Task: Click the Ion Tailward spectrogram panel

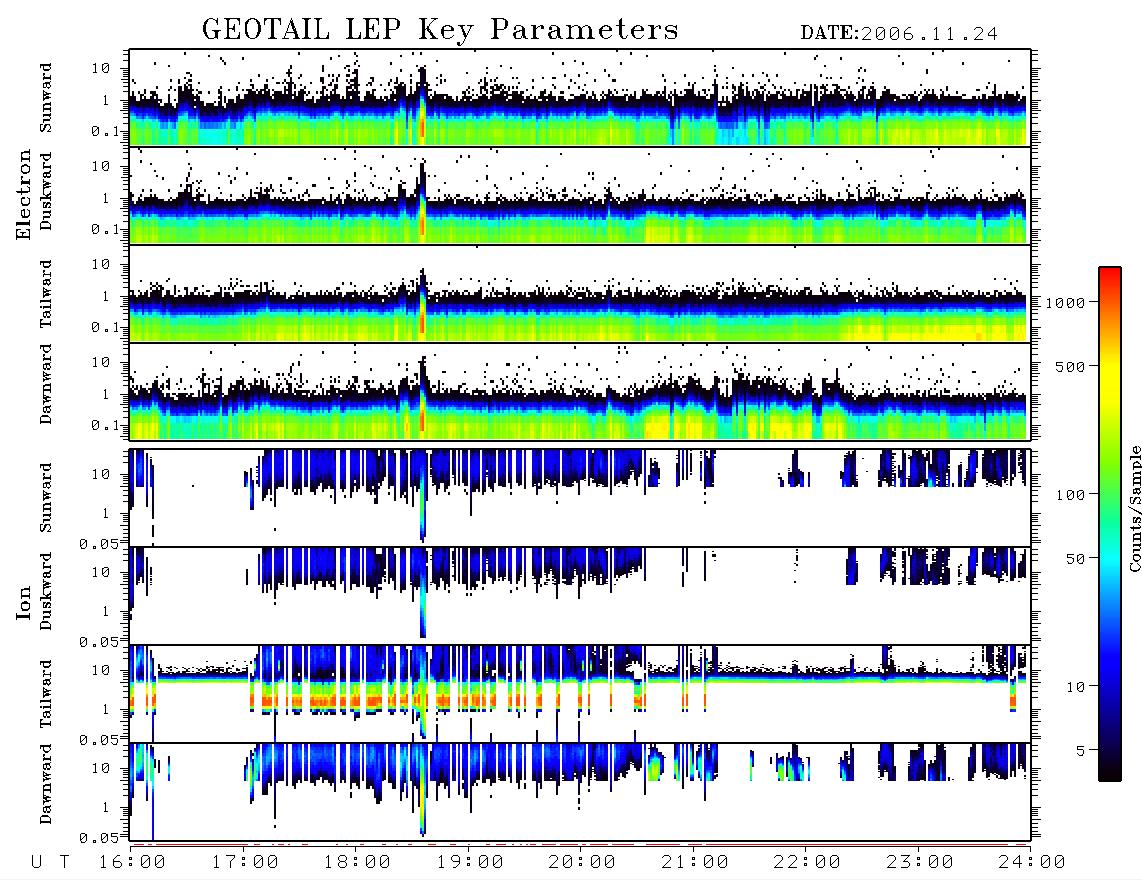Action: tap(580, 693)
